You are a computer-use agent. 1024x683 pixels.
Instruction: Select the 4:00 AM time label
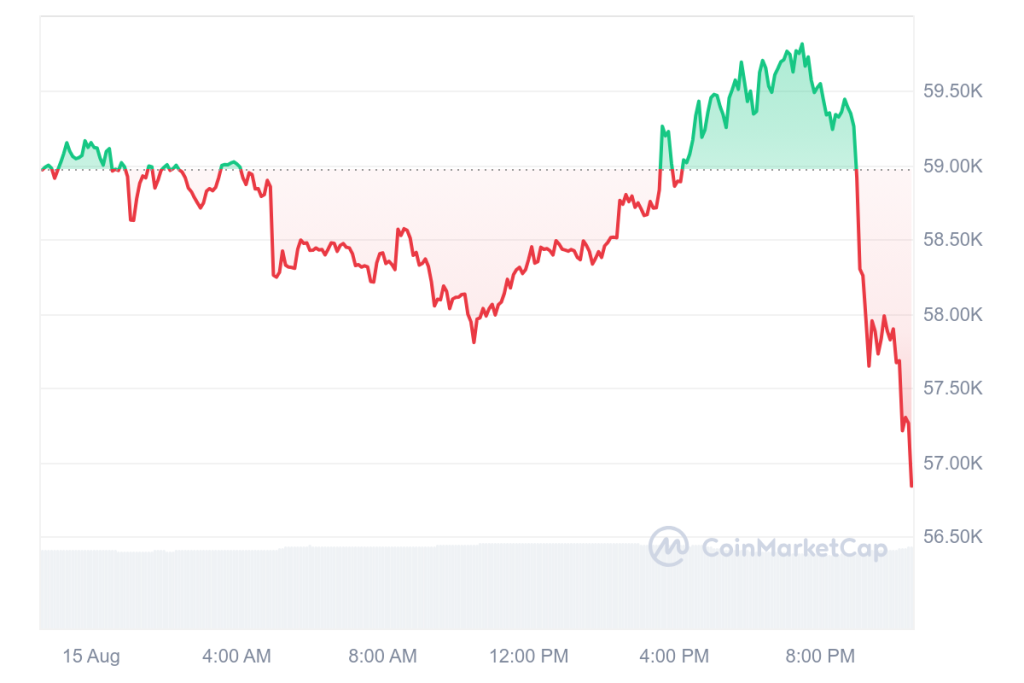pos(236,657)
